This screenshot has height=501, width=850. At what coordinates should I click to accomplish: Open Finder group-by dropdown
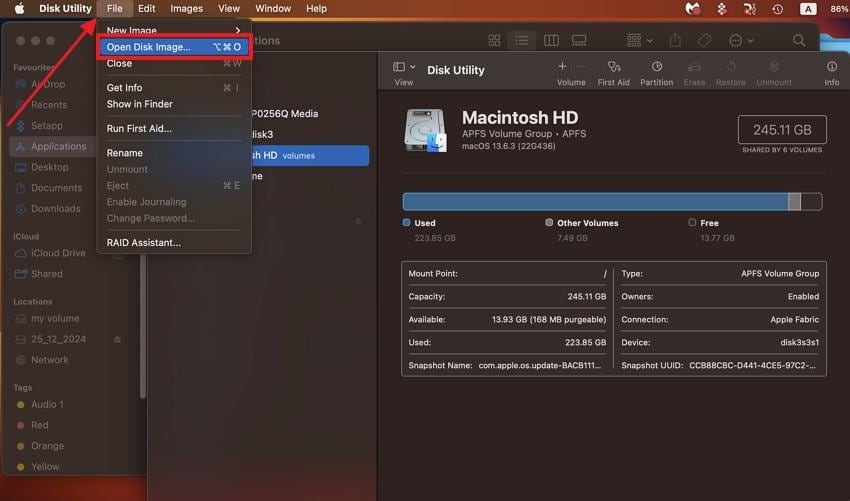pyautogui.click(x=639, y=41)
